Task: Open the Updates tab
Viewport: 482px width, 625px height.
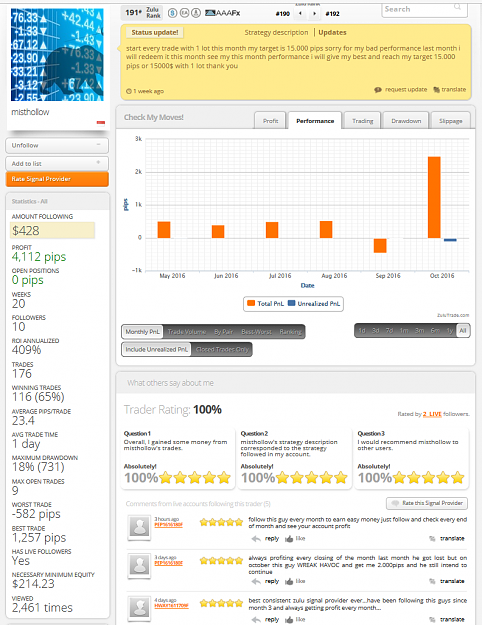Action: 332,32
